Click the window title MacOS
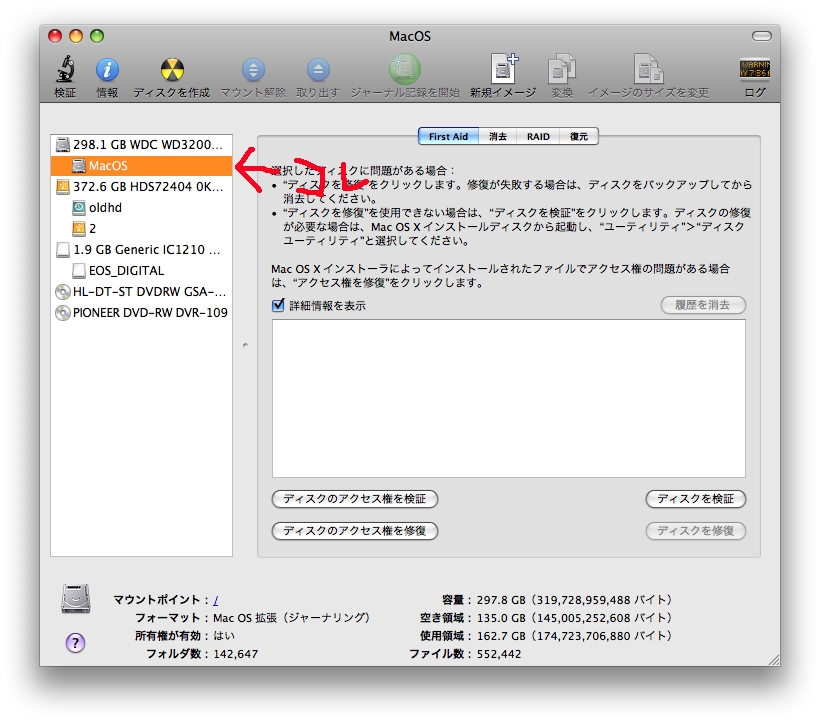 (x=410, y=36)
